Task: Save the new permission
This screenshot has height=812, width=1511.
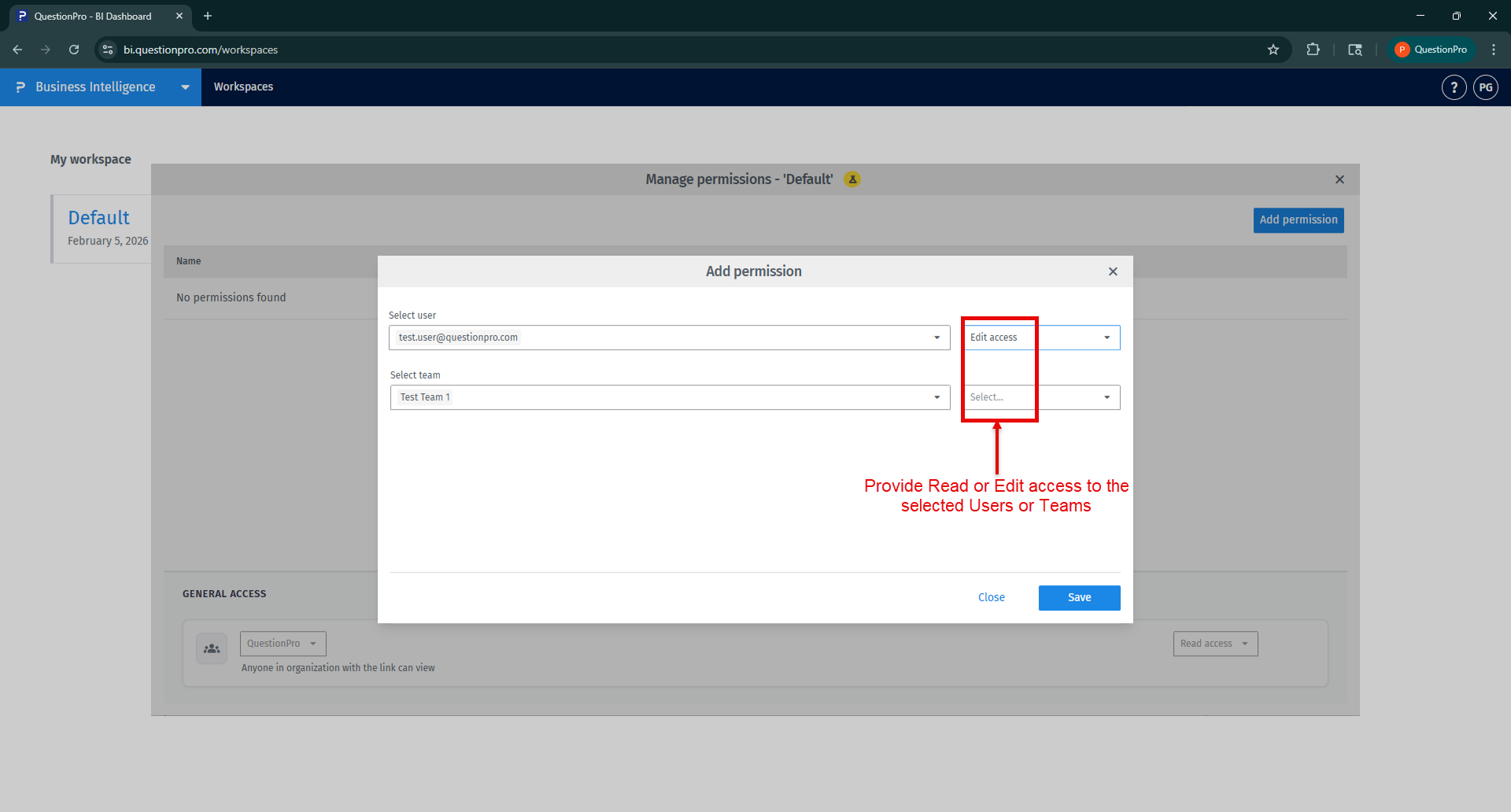Action: point(1080,598)
